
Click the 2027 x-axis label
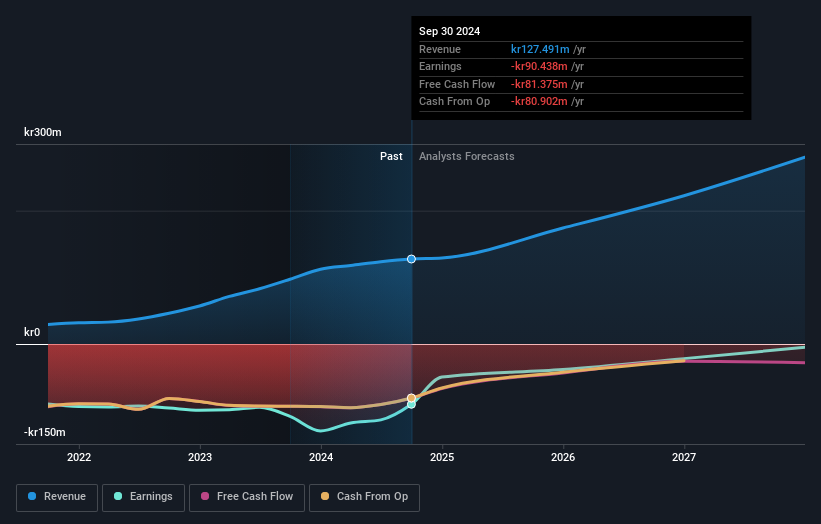click(684, 458)
